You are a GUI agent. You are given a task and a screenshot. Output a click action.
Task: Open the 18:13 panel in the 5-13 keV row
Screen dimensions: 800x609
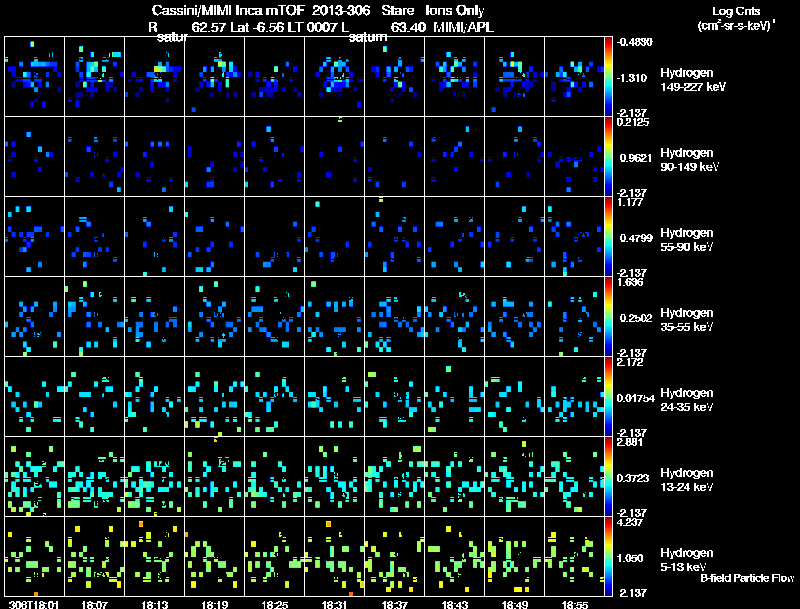(154, 556)
